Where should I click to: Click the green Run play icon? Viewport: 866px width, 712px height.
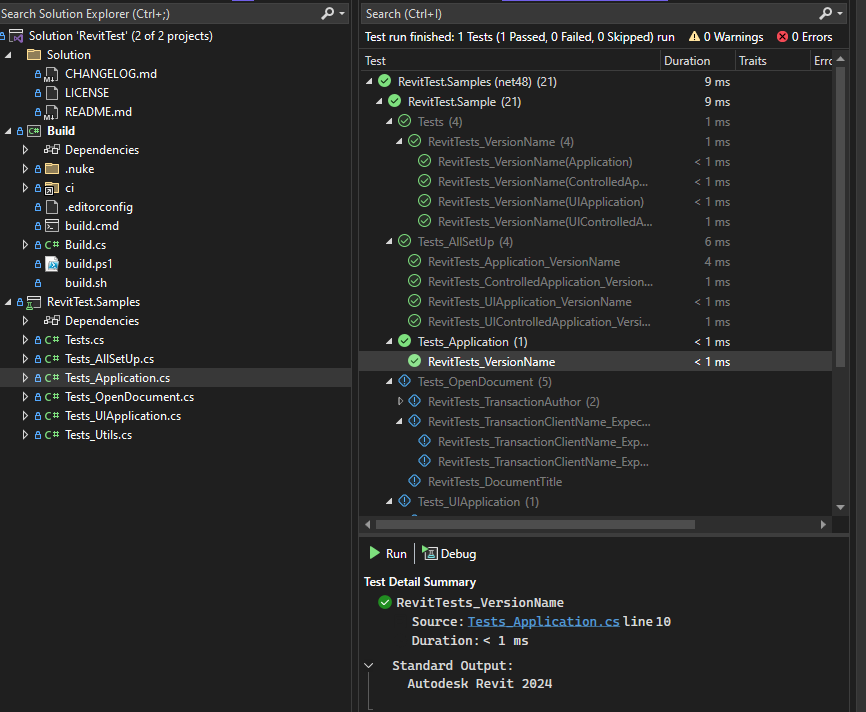[x=375, y=553]
